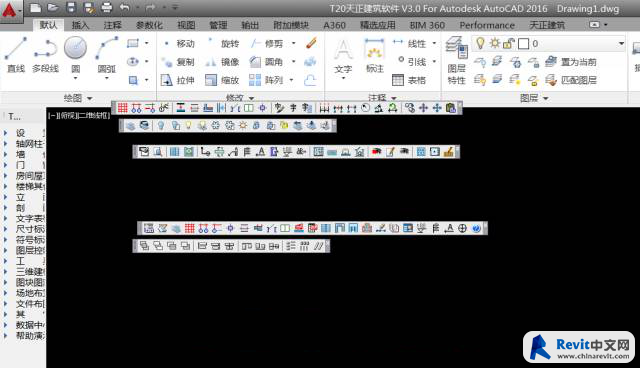Open dropdown arrow next to 引线
The height and width of the screenshot is (368, 640).
click(x=434, y=62)
